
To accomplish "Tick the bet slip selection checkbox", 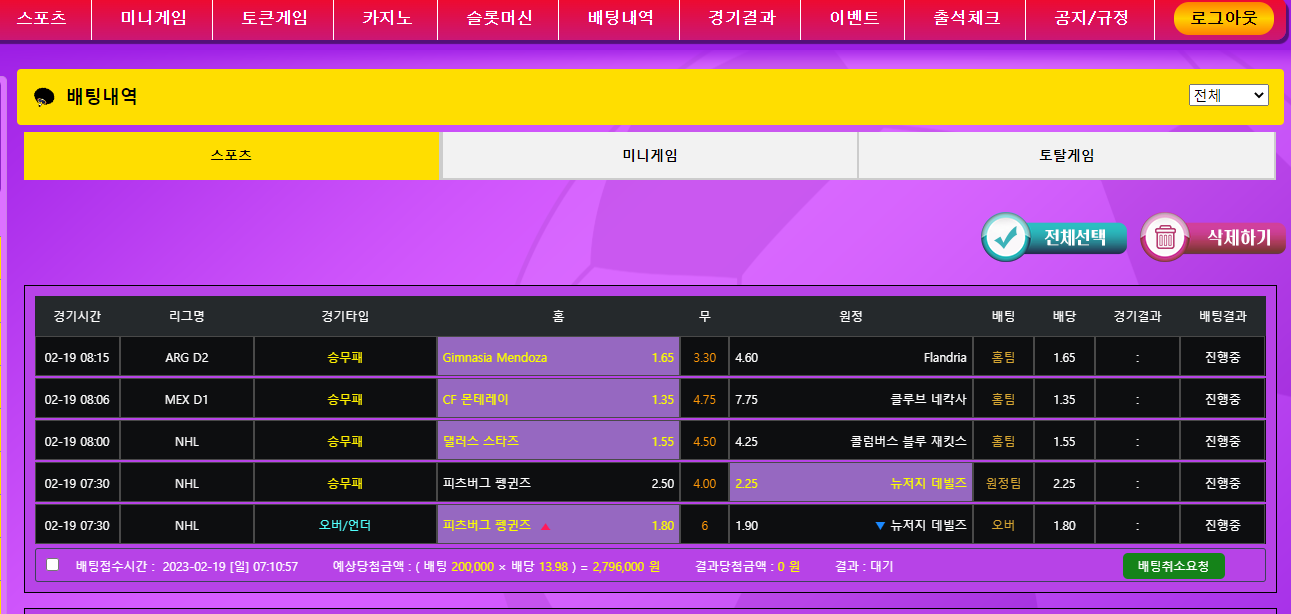I will 52,565.
